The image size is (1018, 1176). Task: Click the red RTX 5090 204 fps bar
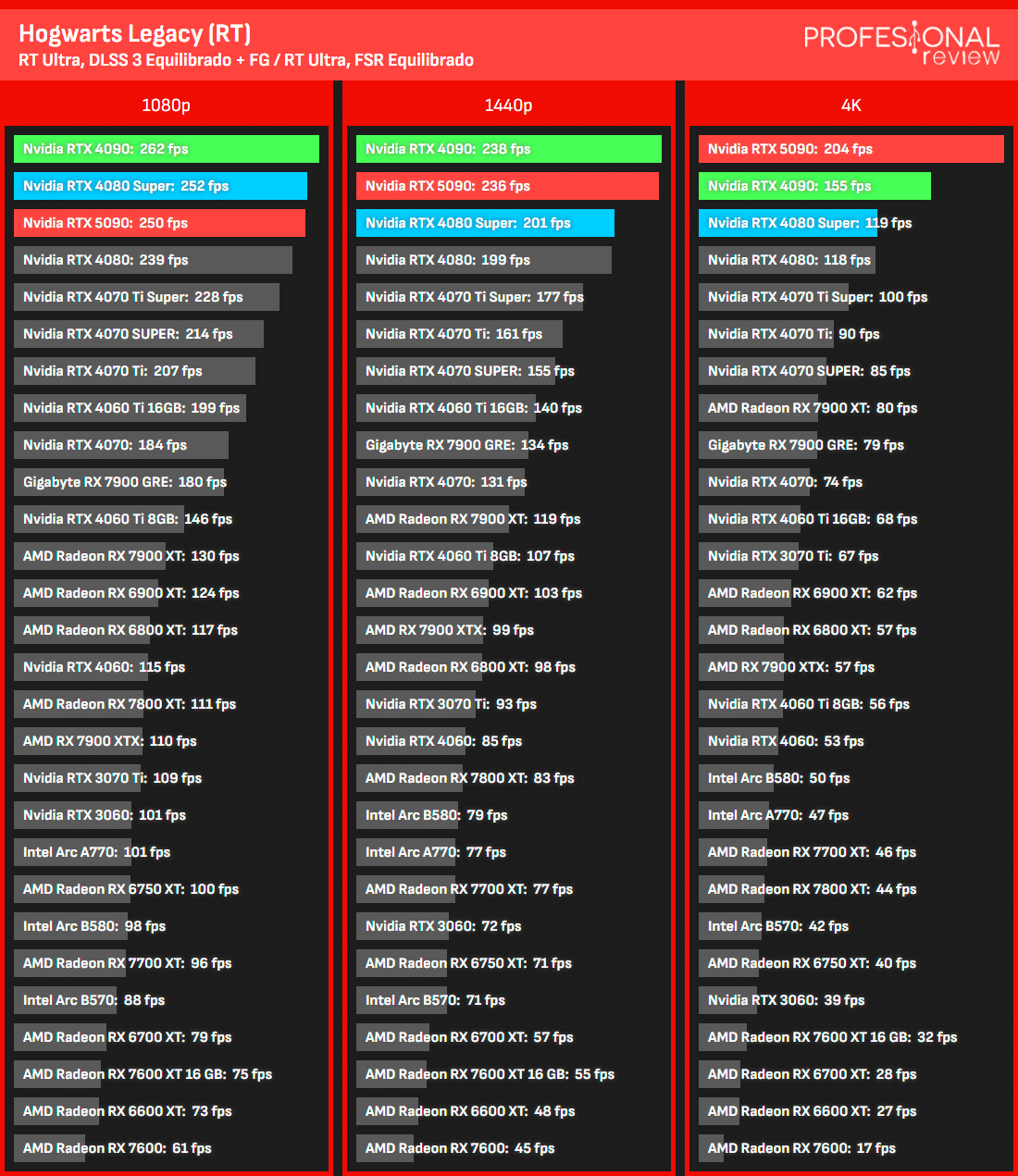[x=851, y=149]
